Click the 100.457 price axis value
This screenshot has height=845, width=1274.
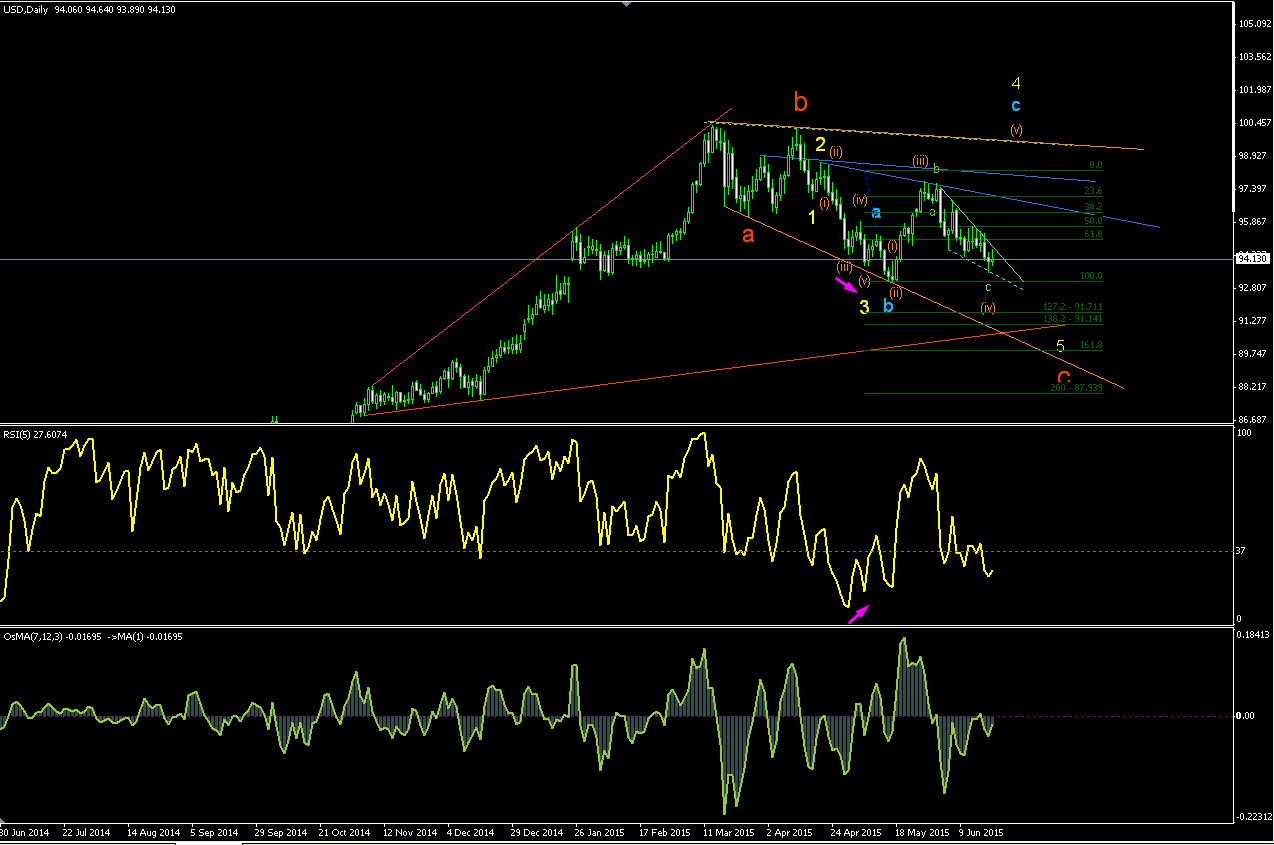point(1253,122)
